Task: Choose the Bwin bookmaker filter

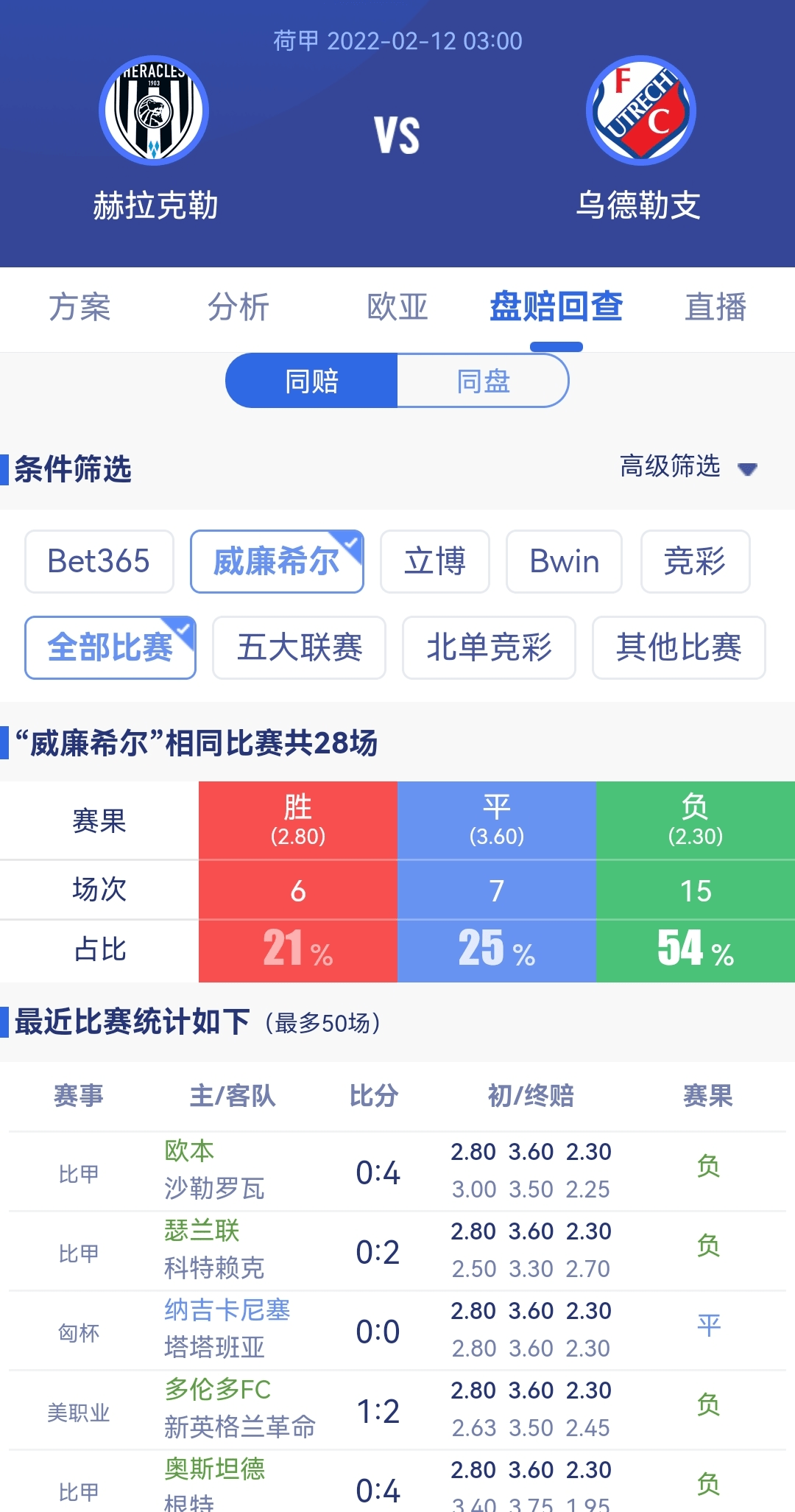Action: coord(565,561)
